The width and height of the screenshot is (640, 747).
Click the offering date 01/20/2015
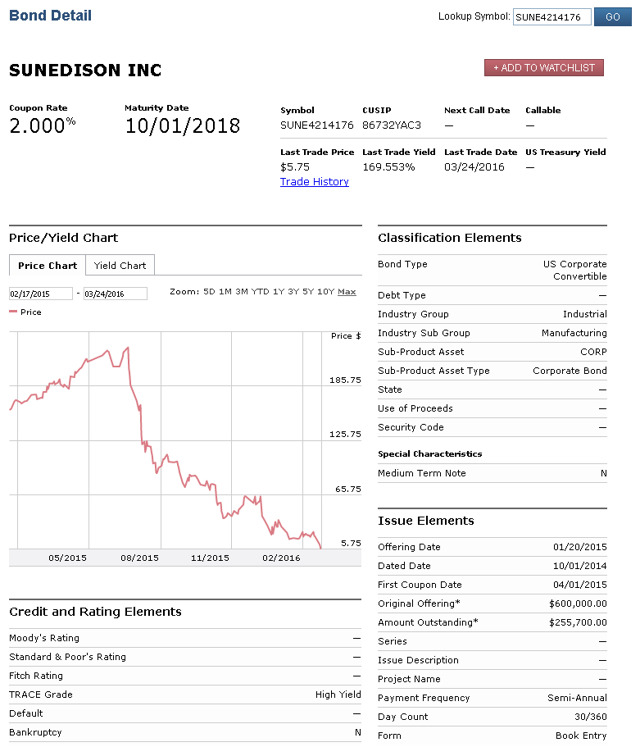tap(580, 547)
